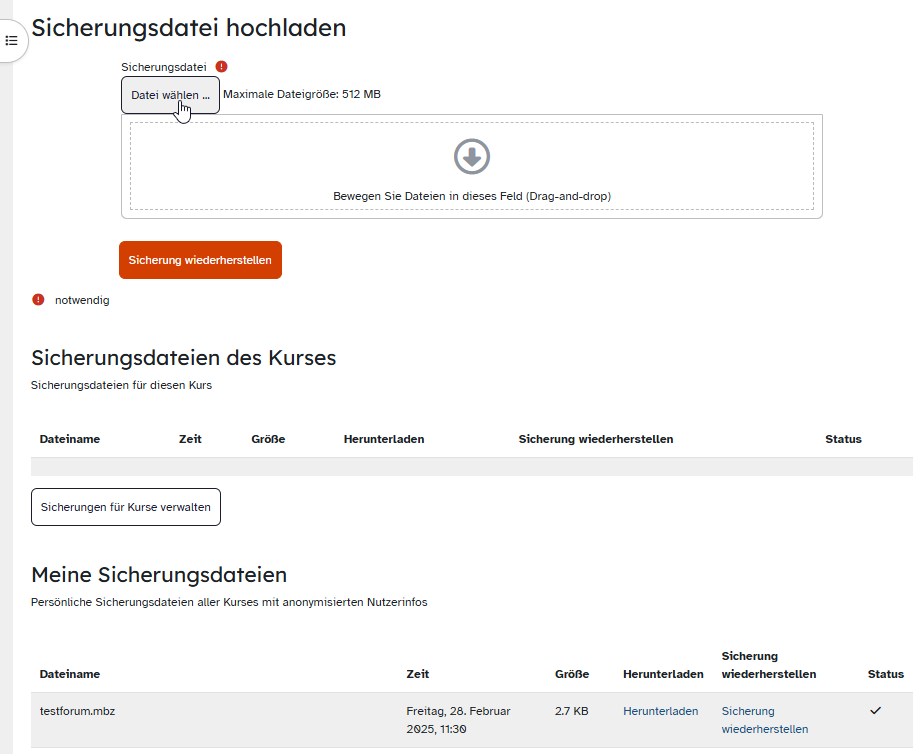Viewport: 920px width, 754px height.
Task: Open the Datei wählen file picker
Action: (x=170, y=95)
